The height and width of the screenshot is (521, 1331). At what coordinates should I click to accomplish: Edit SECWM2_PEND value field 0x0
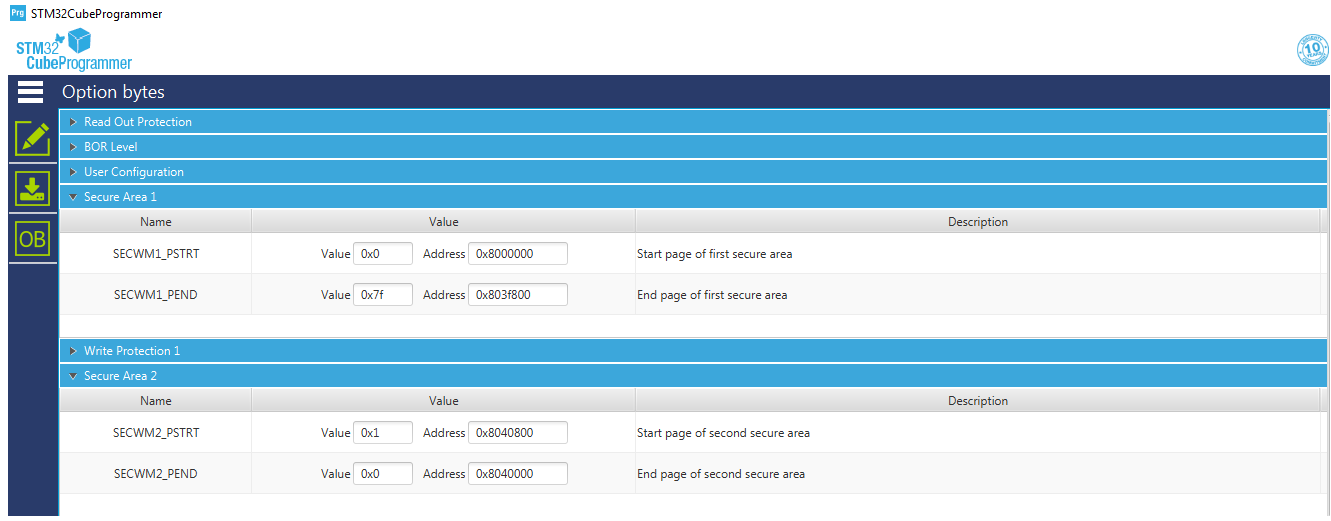pos(383,474)
